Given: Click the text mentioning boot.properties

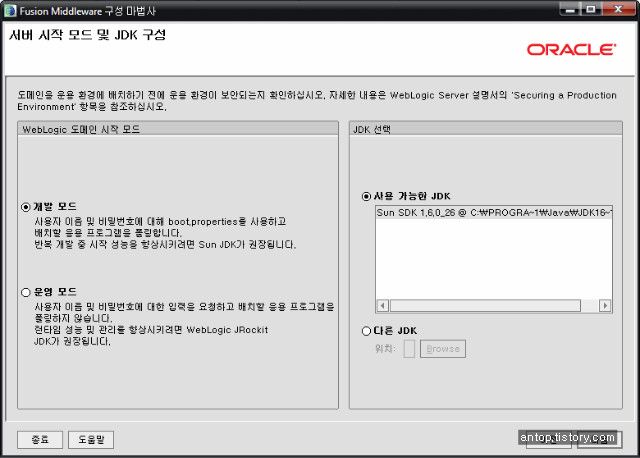Looking at the screenshot, I should pyautogui.click(x=160, y=222).
